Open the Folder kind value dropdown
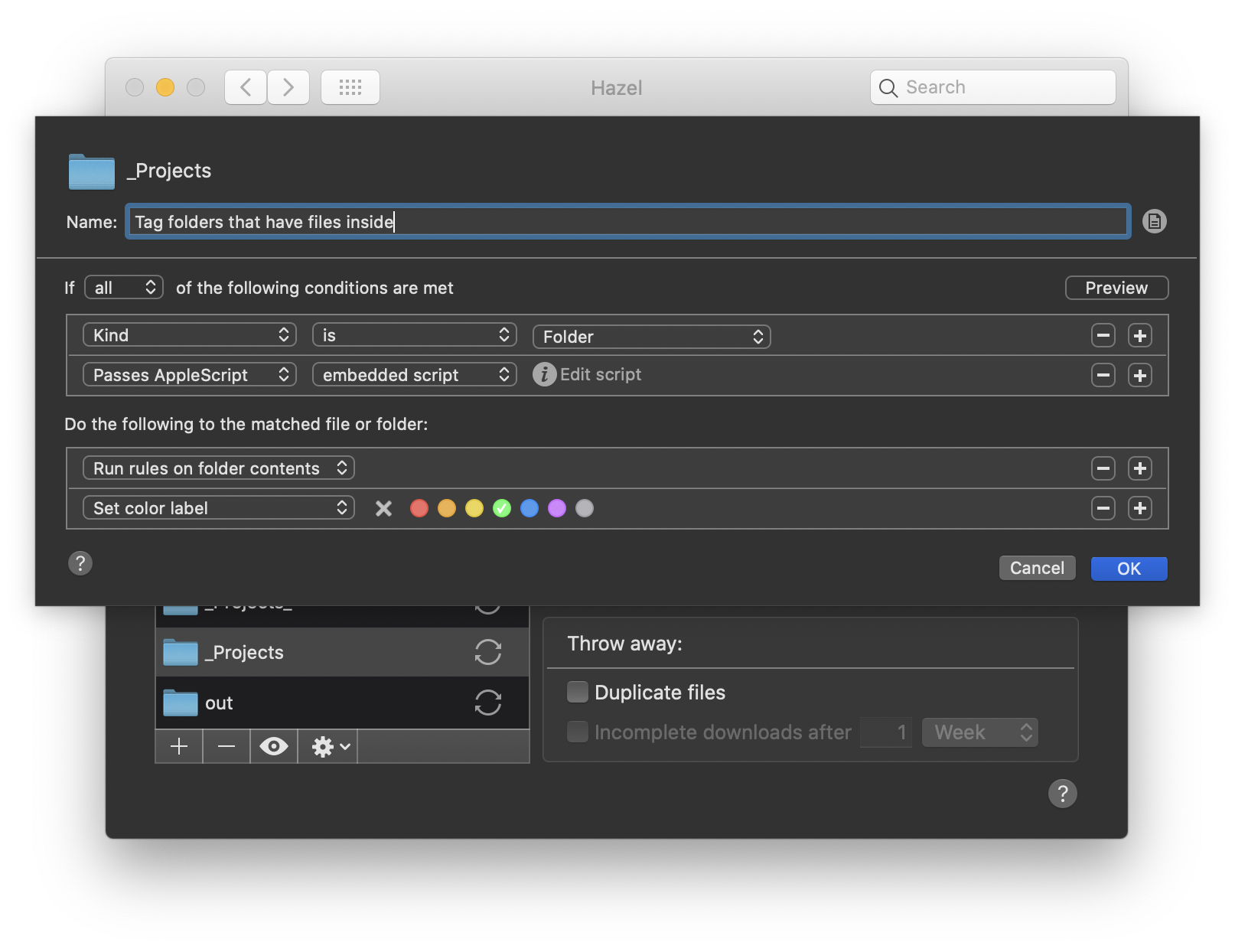1235x952 pixels. [652, 337]
